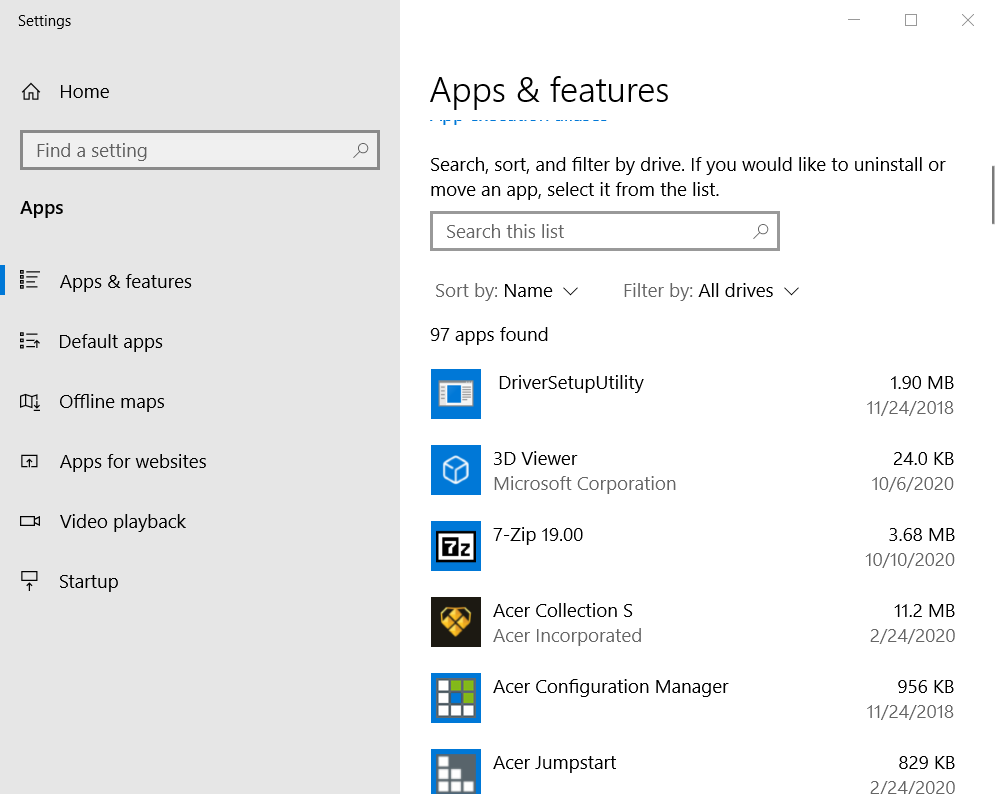Click the vertical scrollbar thumb

coord(993,195)
